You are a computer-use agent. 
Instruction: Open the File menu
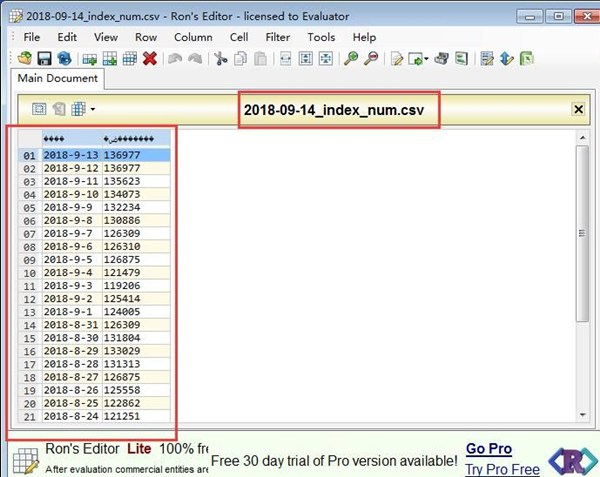tap(31, 37)
